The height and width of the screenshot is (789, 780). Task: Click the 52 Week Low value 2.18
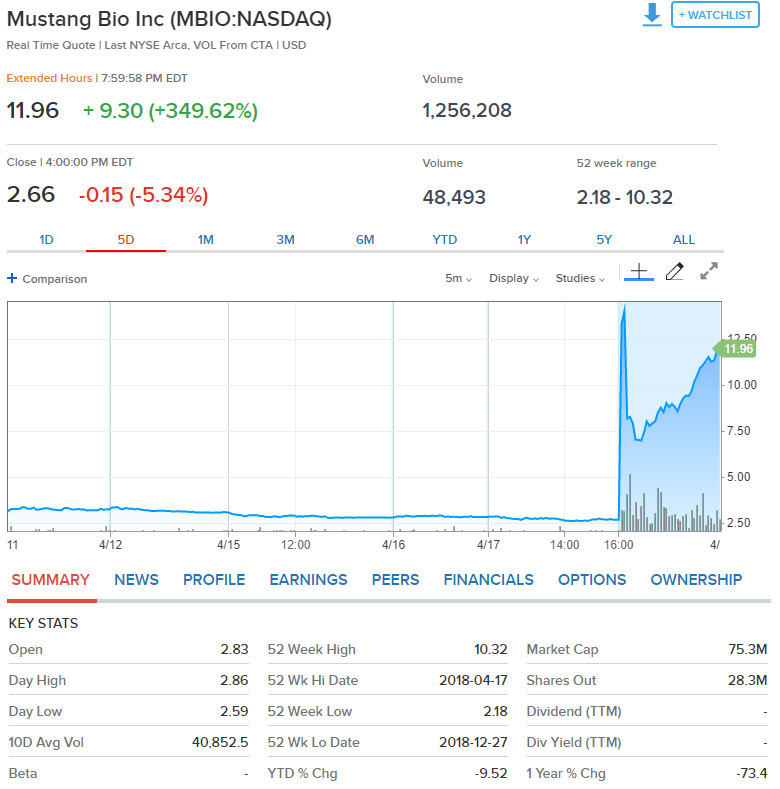(x=495, y=711)
